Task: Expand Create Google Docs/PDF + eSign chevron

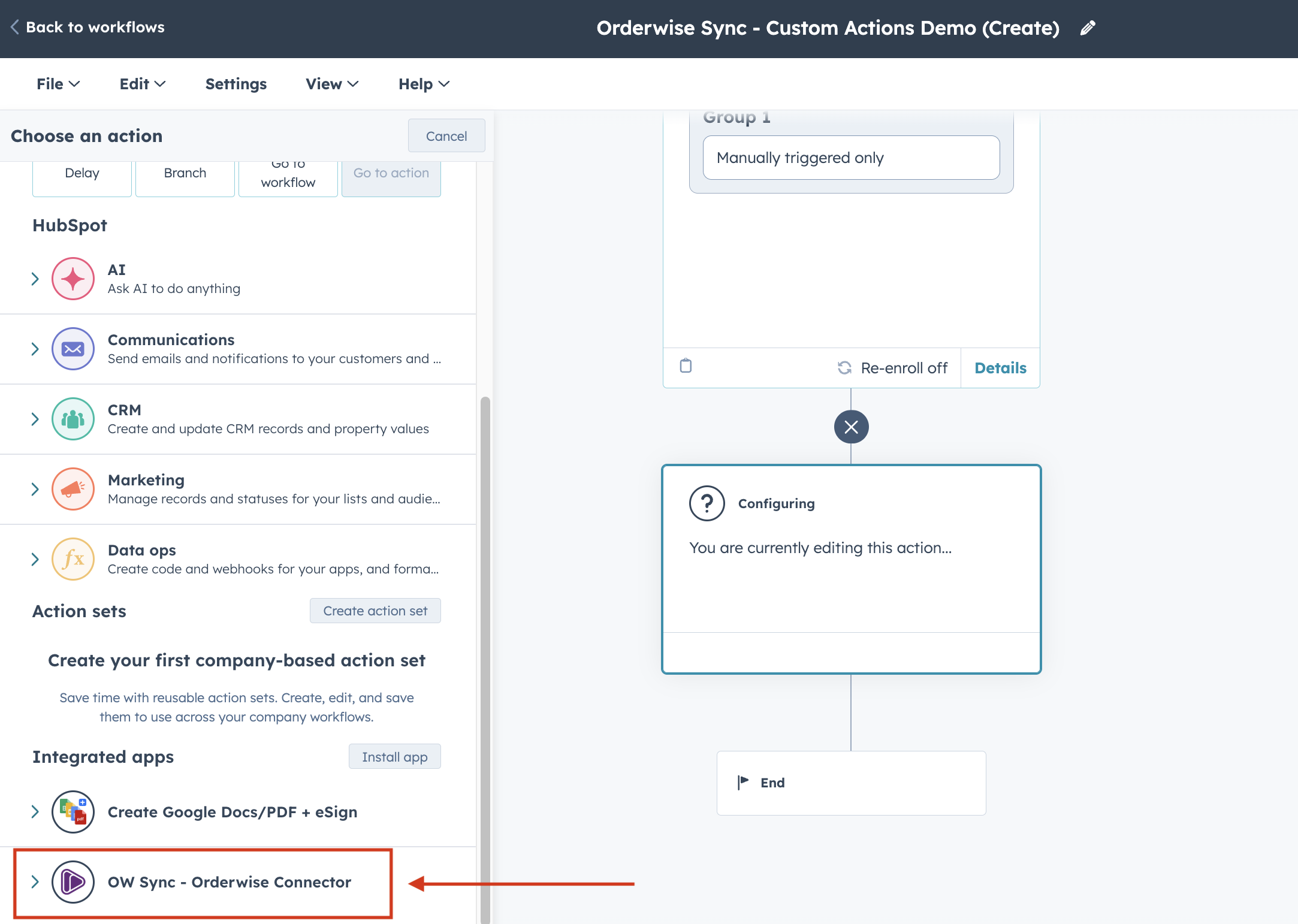Action: (35, 812)
